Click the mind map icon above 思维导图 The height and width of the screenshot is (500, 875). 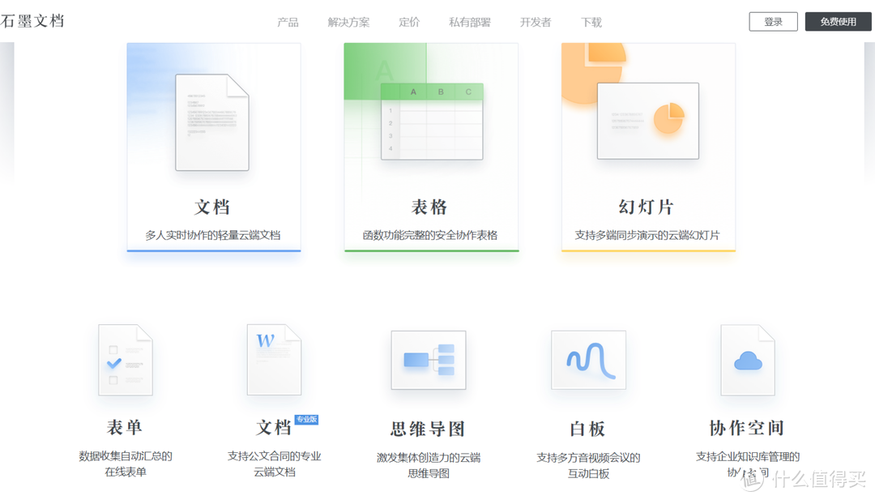tap(429, 360)
